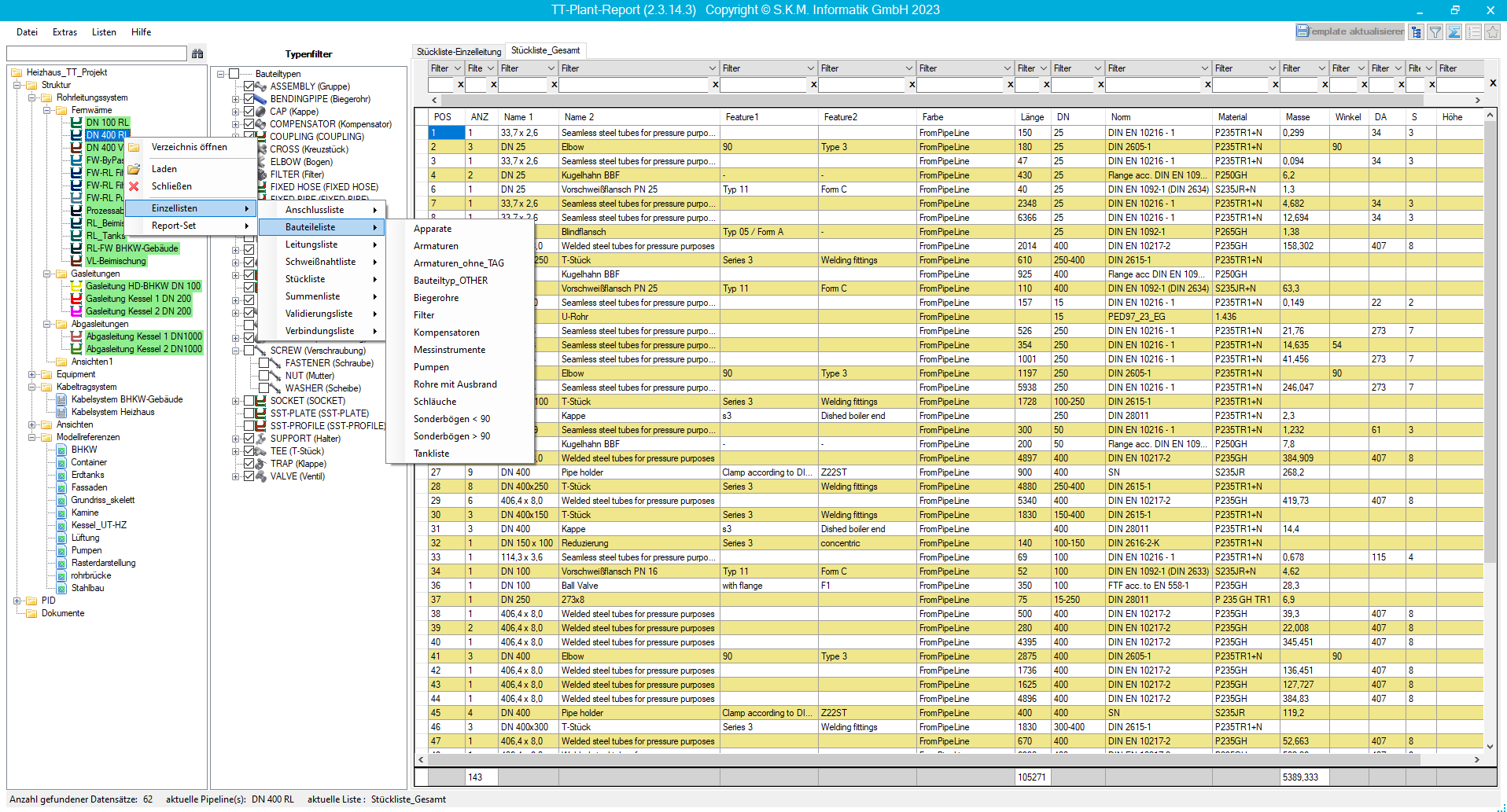The width and height of the screenshot is (1507, 812).
Task: Clear all filters with far-right X
Action: pyautogui.click(x=1493, y=83)
